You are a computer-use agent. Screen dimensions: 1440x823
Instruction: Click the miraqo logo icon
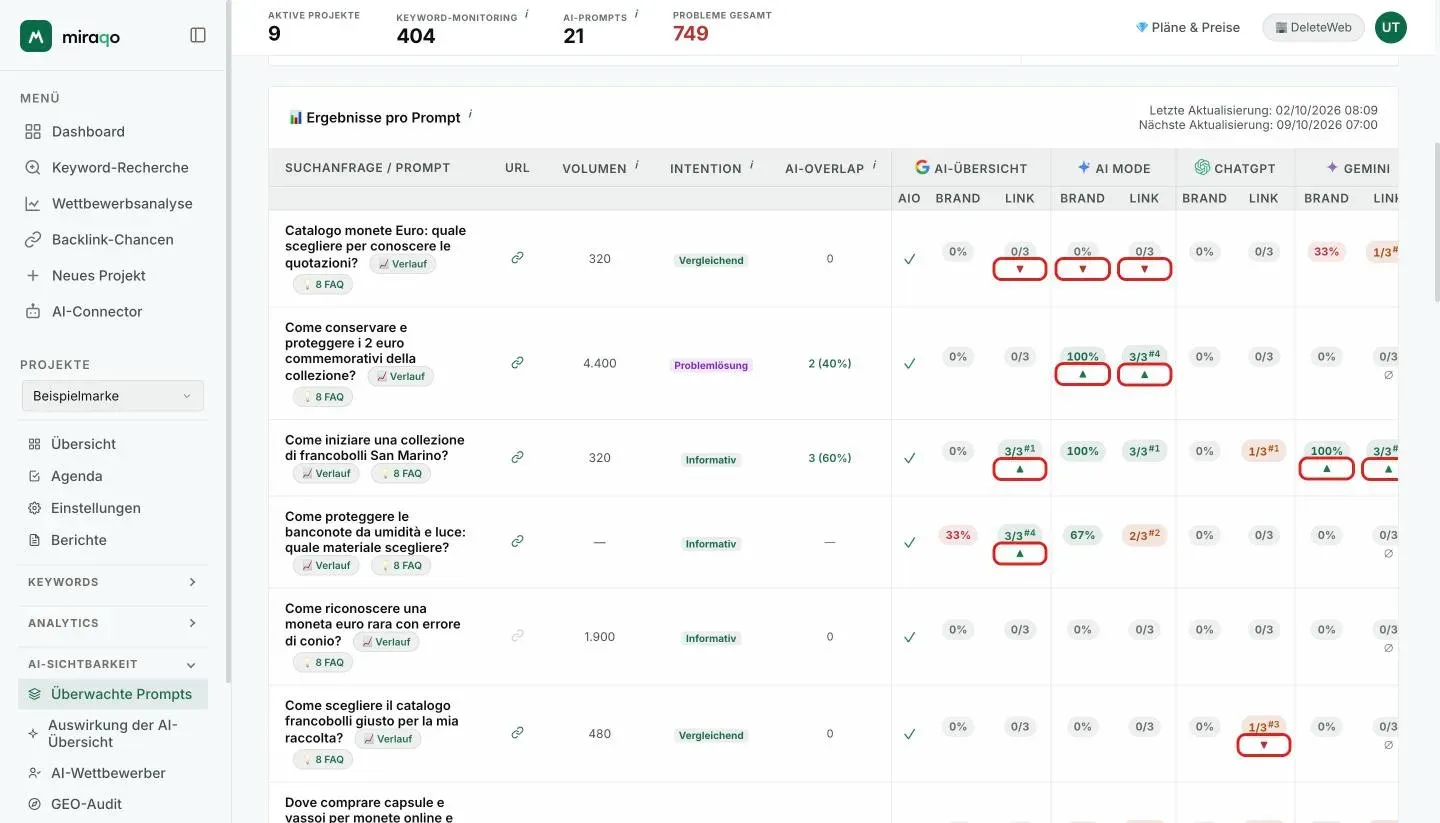[x=36, y=36]
